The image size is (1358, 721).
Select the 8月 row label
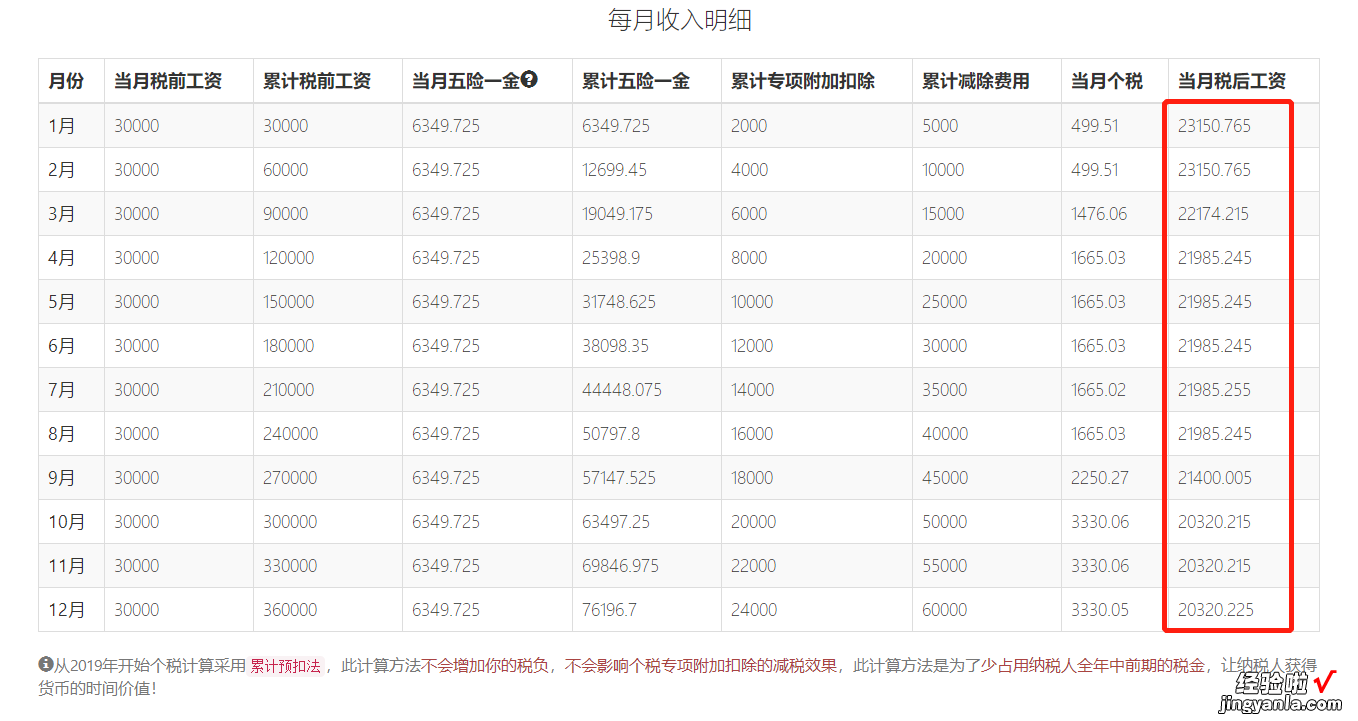click(x=61, y=434)
